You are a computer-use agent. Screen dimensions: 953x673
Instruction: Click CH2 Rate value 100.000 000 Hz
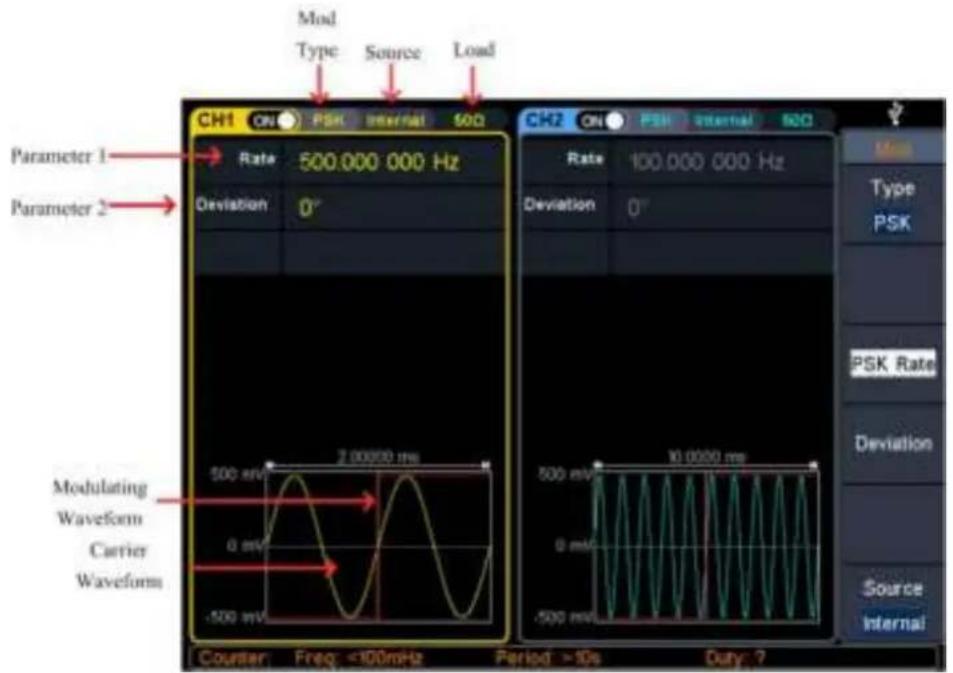[x=707, y=162]
